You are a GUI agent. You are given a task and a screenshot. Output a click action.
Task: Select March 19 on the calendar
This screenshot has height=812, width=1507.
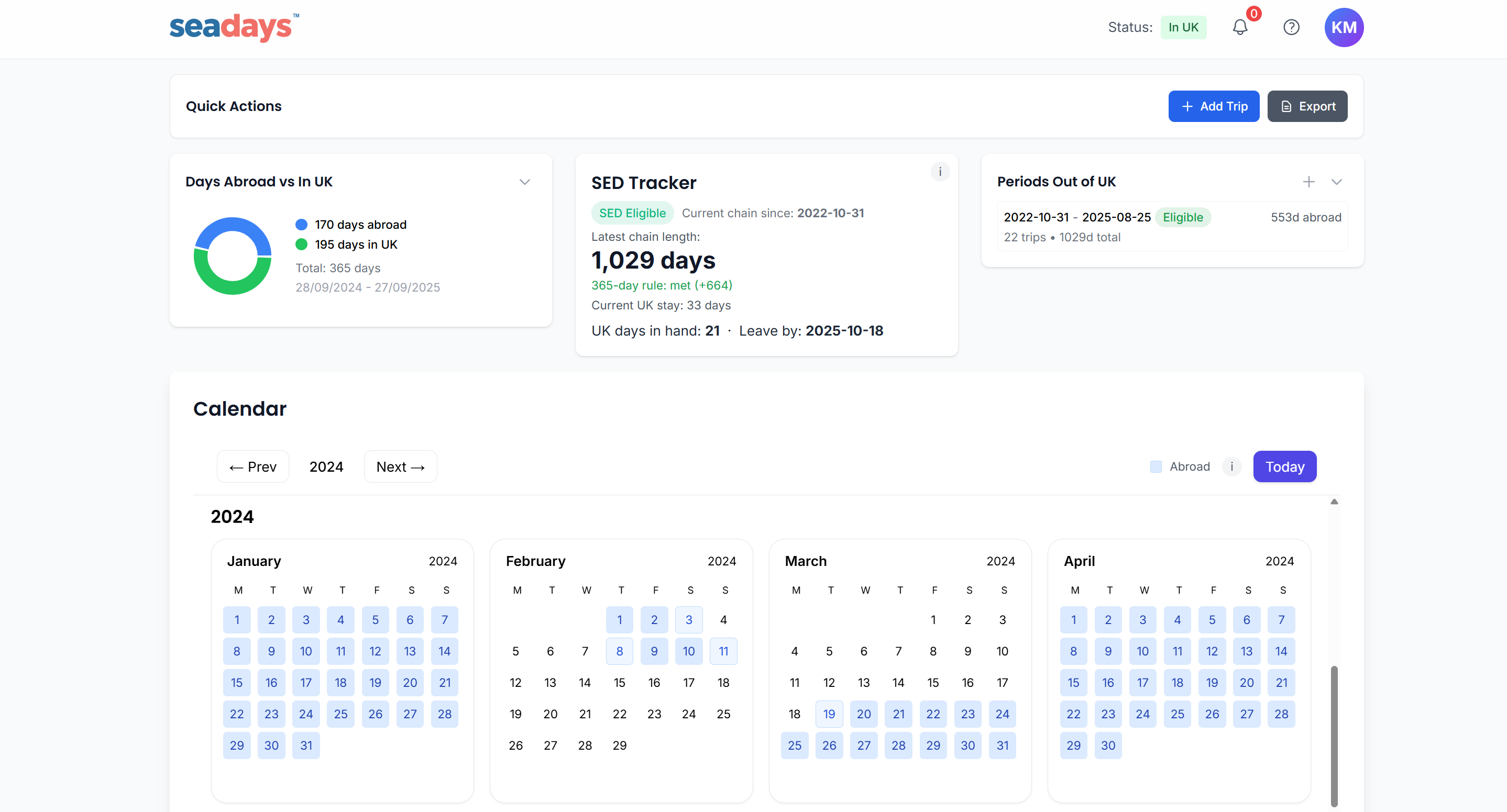click(x=829, y=714)
